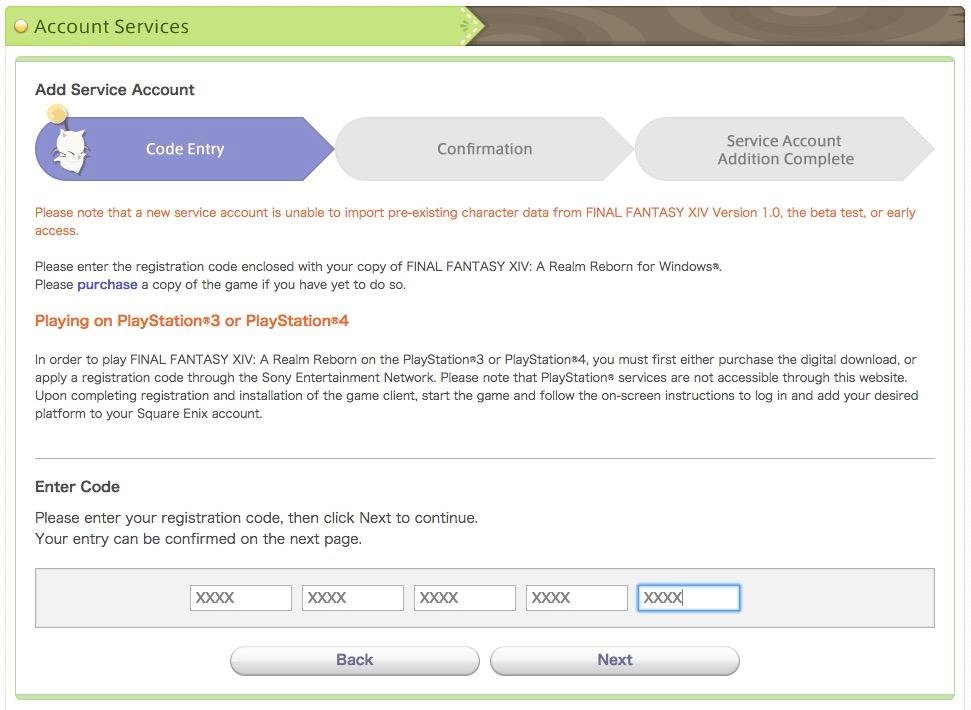The width and height of the screenshot is (971, 710).
Task: Click the first registration code field
Action: tap(241, 598)
